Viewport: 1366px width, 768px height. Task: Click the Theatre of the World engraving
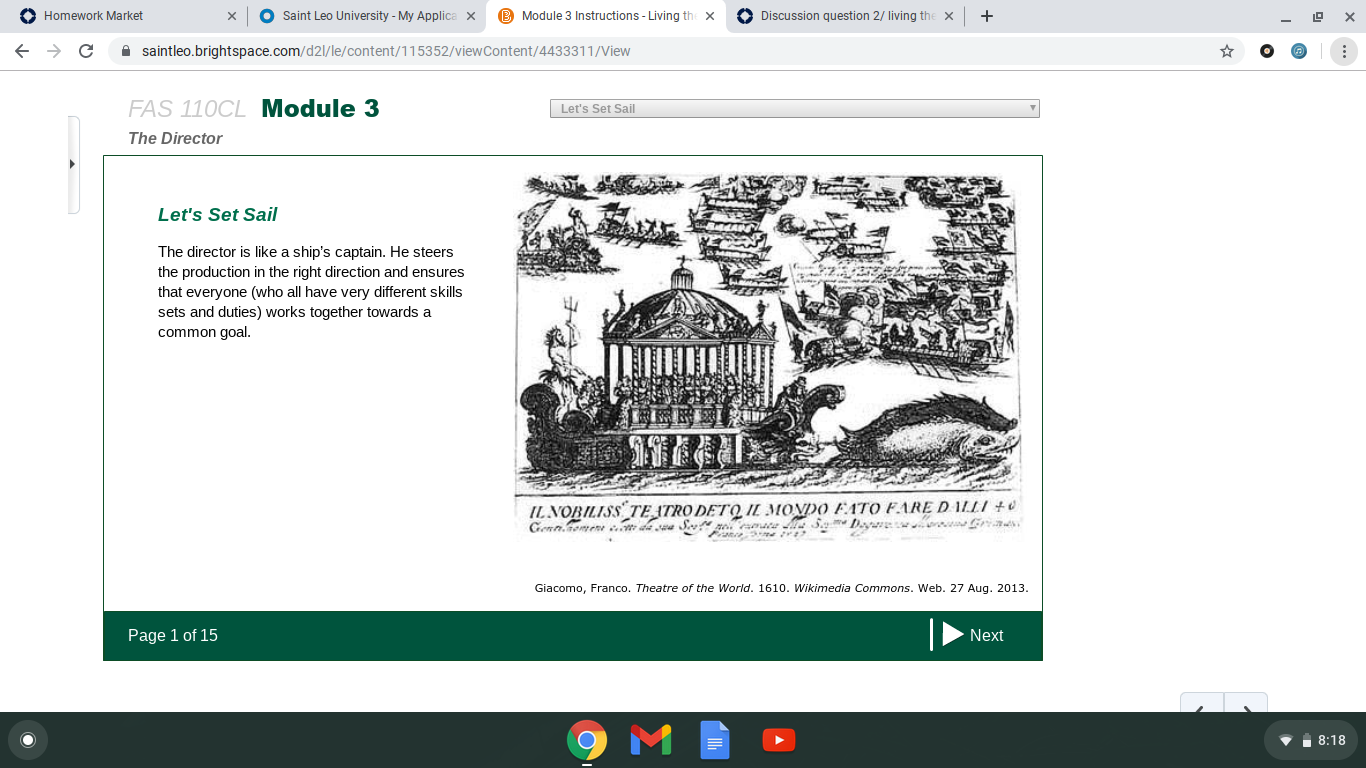pyautogui.click(x=768, y=357)
